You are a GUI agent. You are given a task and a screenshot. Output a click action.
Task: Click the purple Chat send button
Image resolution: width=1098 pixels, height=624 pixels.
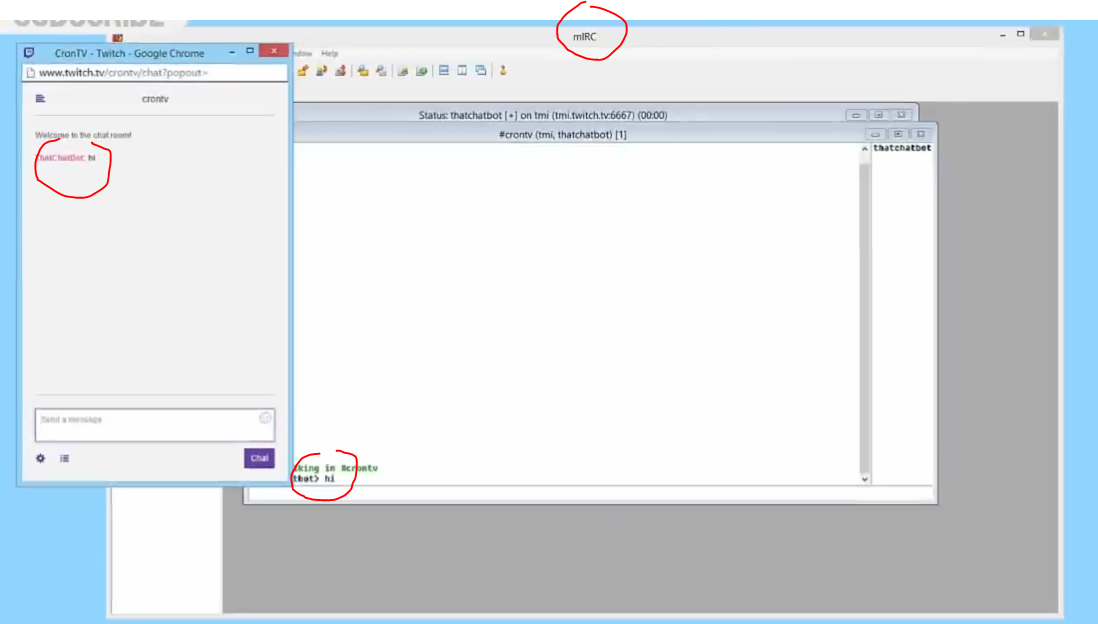click(259, 458)
